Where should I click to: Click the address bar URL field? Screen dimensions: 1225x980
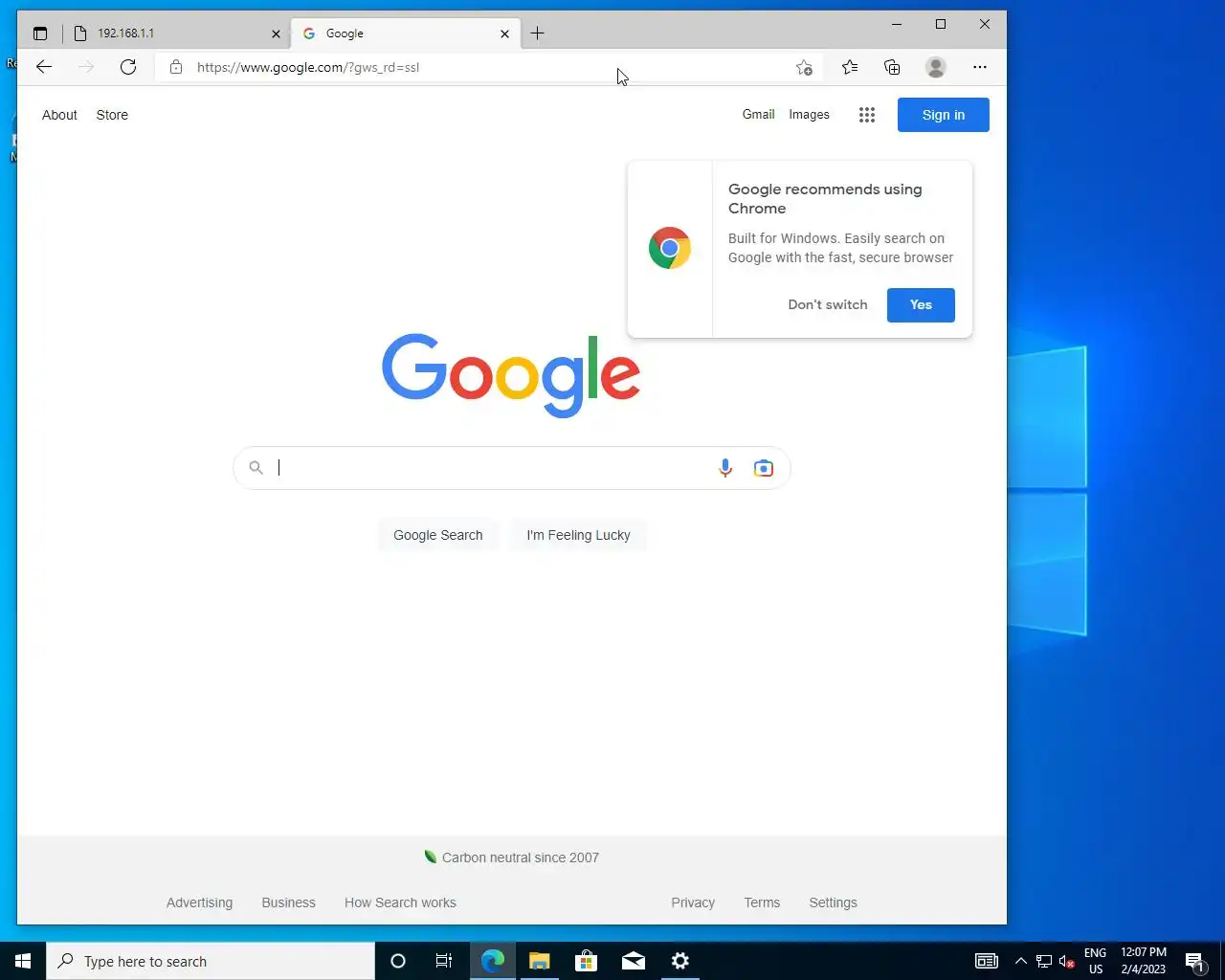tap(488, 67)
